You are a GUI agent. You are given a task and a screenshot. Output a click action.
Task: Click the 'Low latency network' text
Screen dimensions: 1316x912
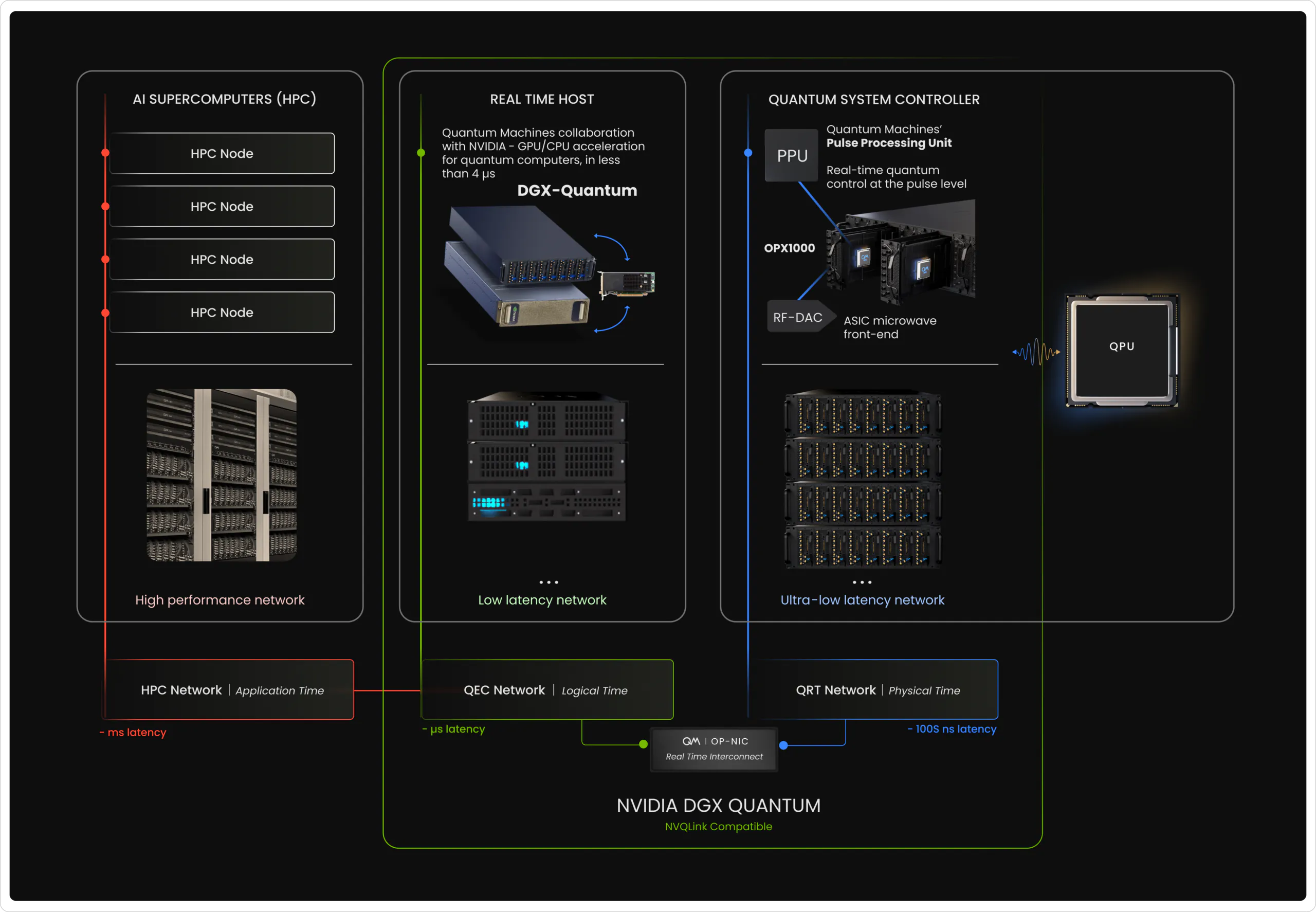(542, 600)
